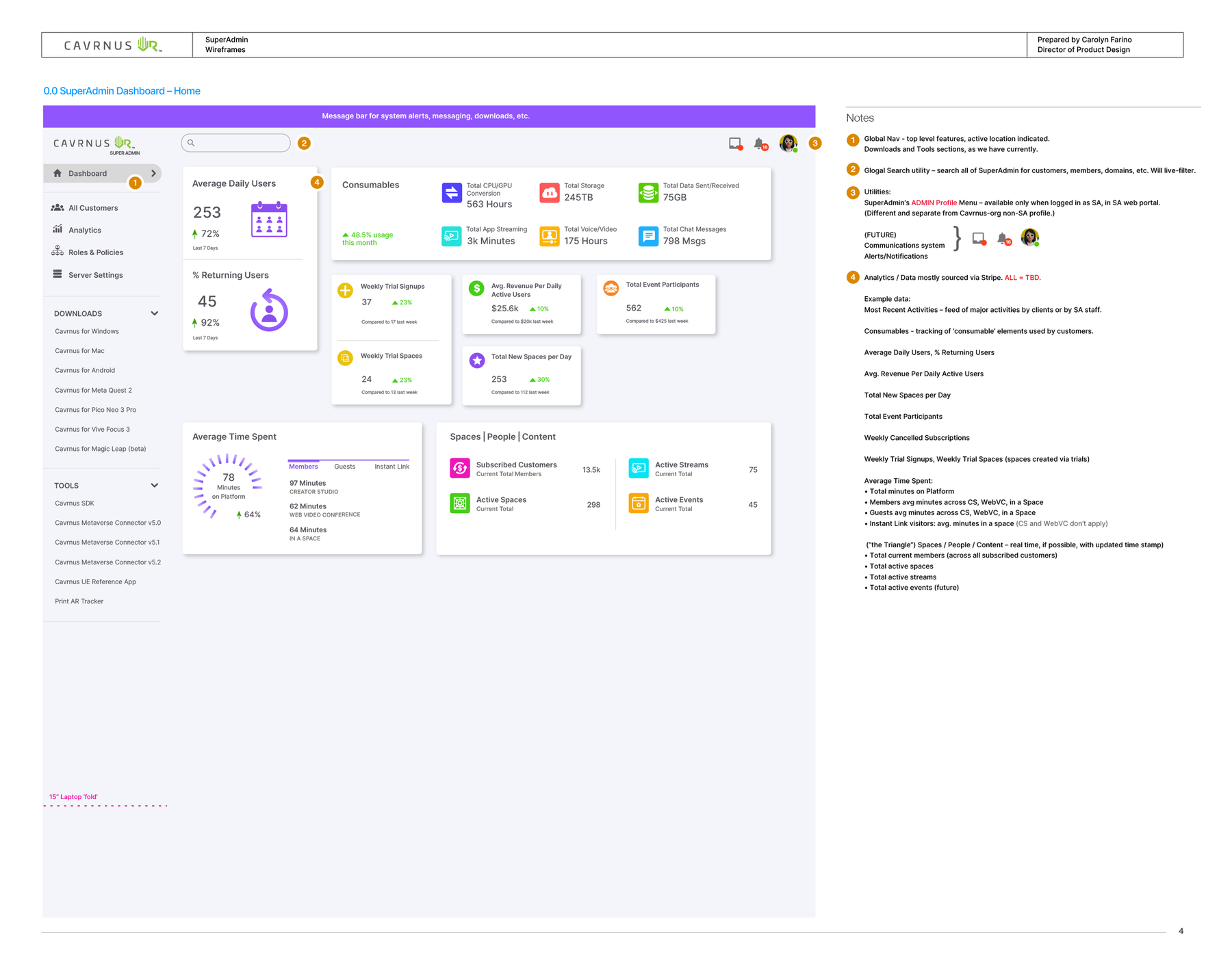Click in the global search field
Viewport: 1232px width, 966px height.
tap(235, 143)
